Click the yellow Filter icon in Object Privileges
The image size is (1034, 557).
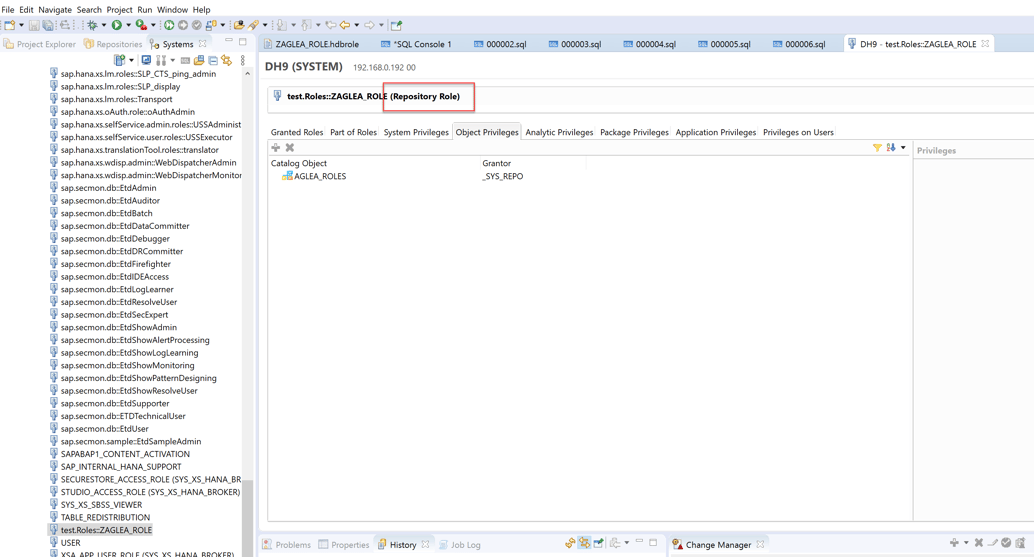[x=877, y=148]
